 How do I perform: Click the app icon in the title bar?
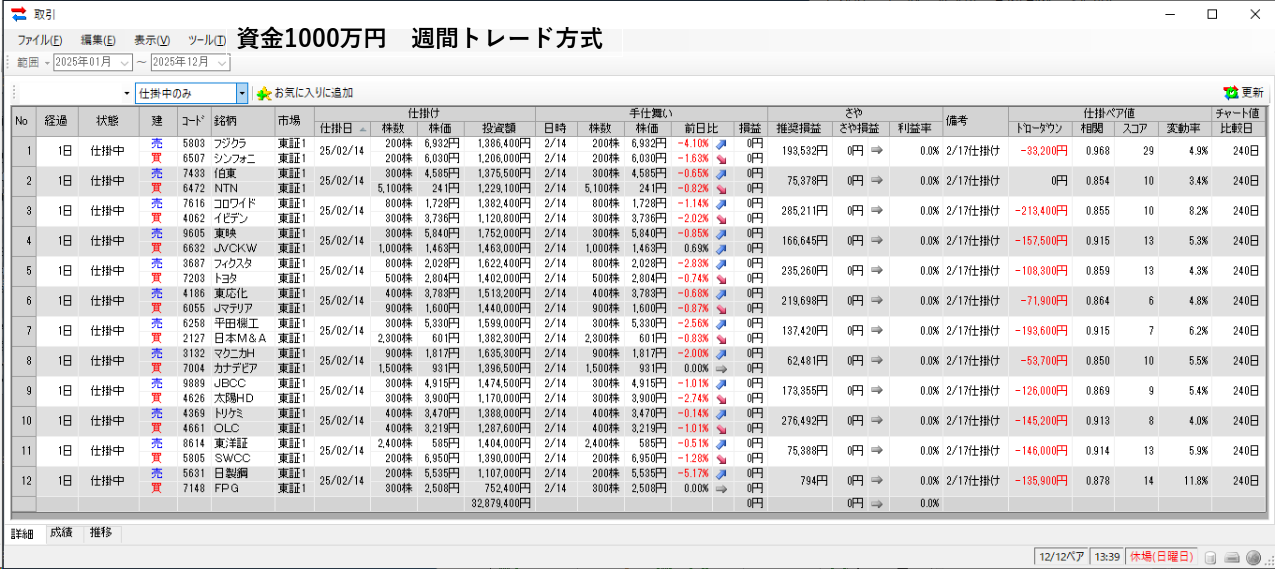click(18, 14)
